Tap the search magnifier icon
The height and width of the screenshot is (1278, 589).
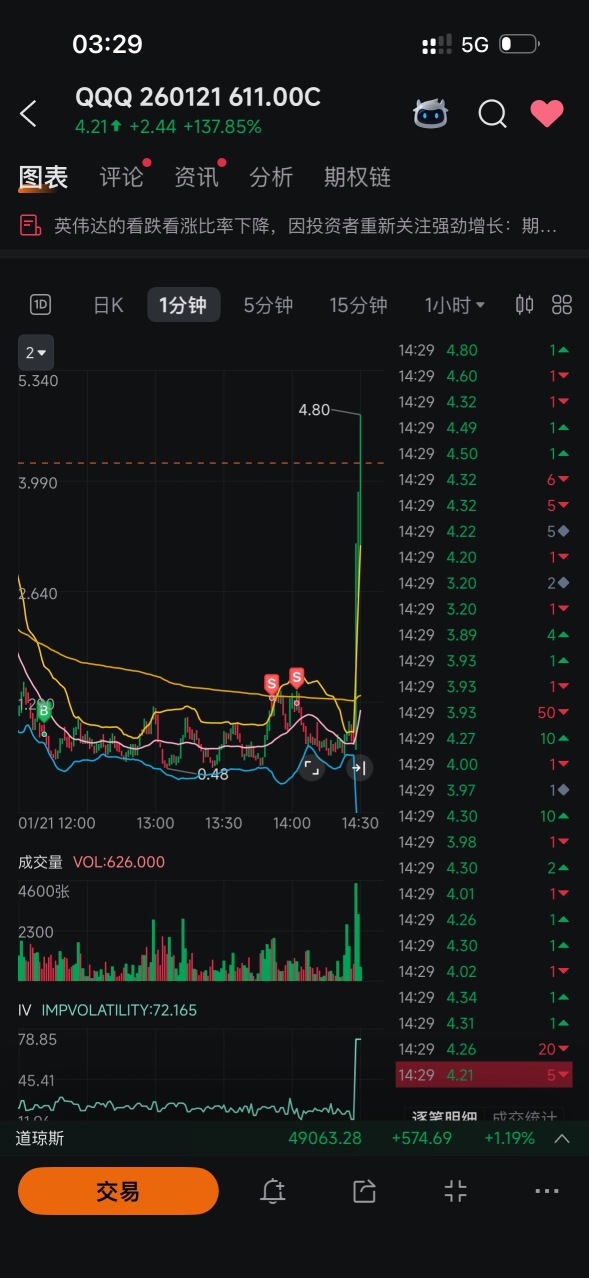(492, 114)
